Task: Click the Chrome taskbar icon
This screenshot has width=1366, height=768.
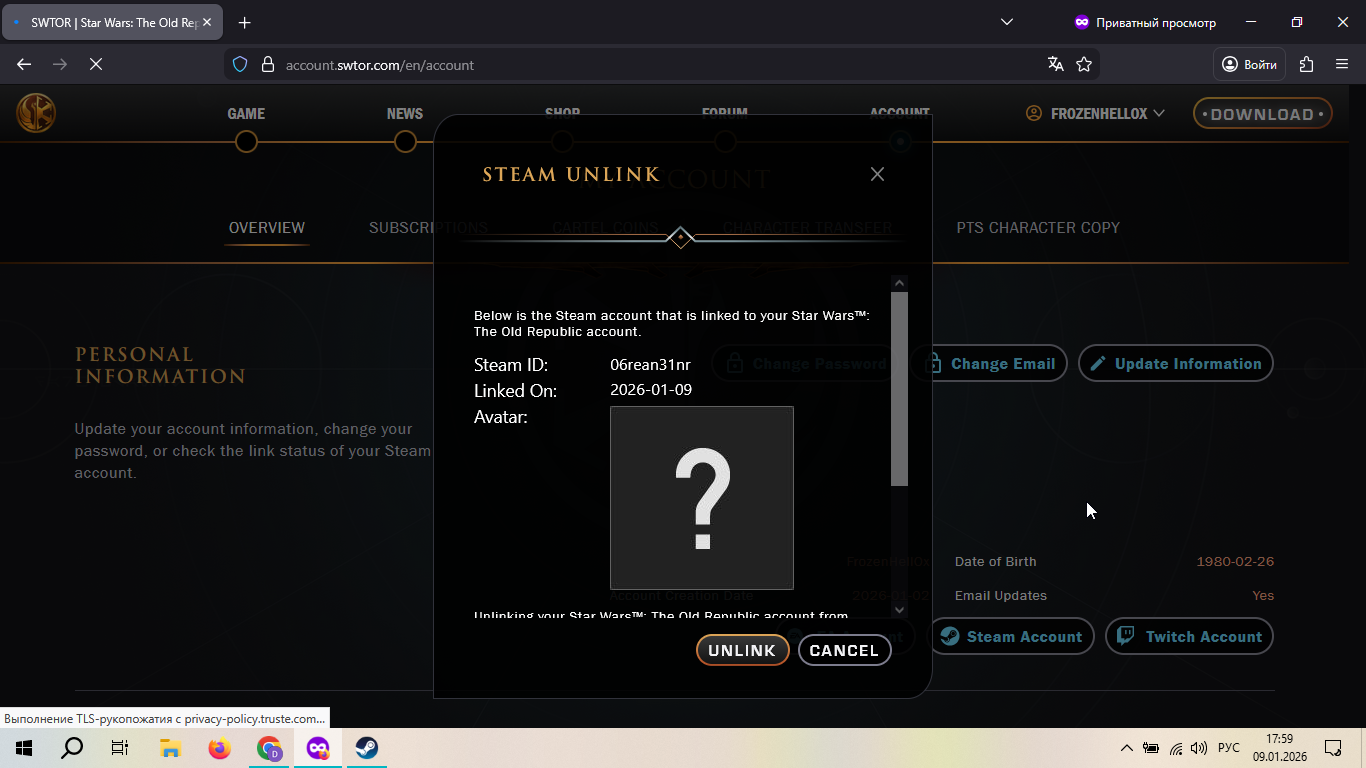Action: (269, 748)
